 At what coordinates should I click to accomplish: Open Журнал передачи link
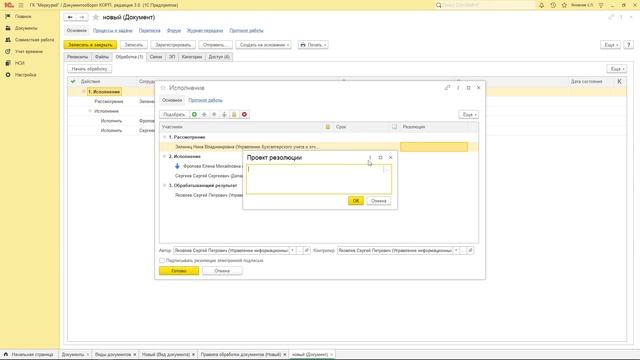[x=205, y=31]
